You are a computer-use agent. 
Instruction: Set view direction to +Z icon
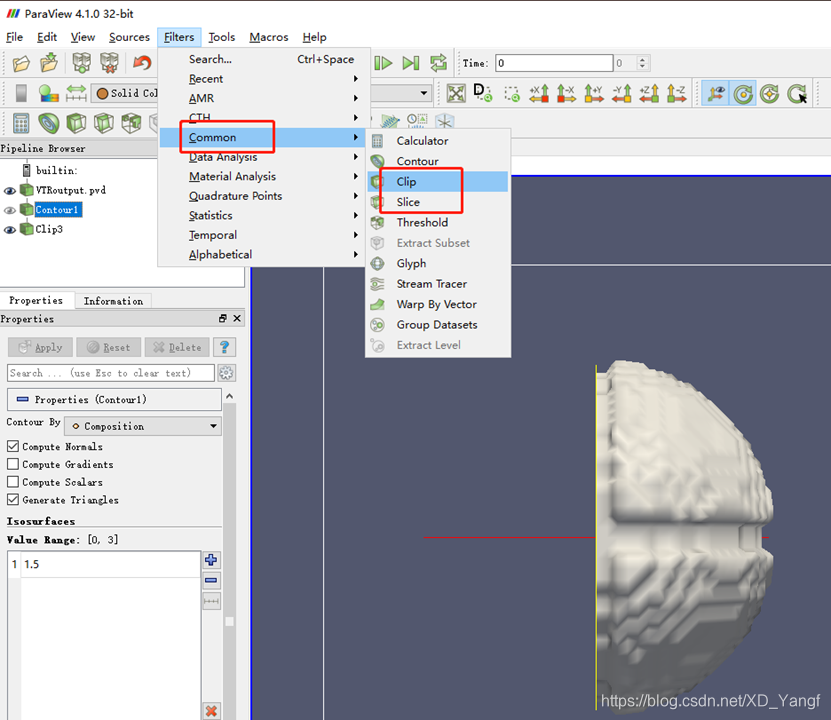tap(649, 93)
